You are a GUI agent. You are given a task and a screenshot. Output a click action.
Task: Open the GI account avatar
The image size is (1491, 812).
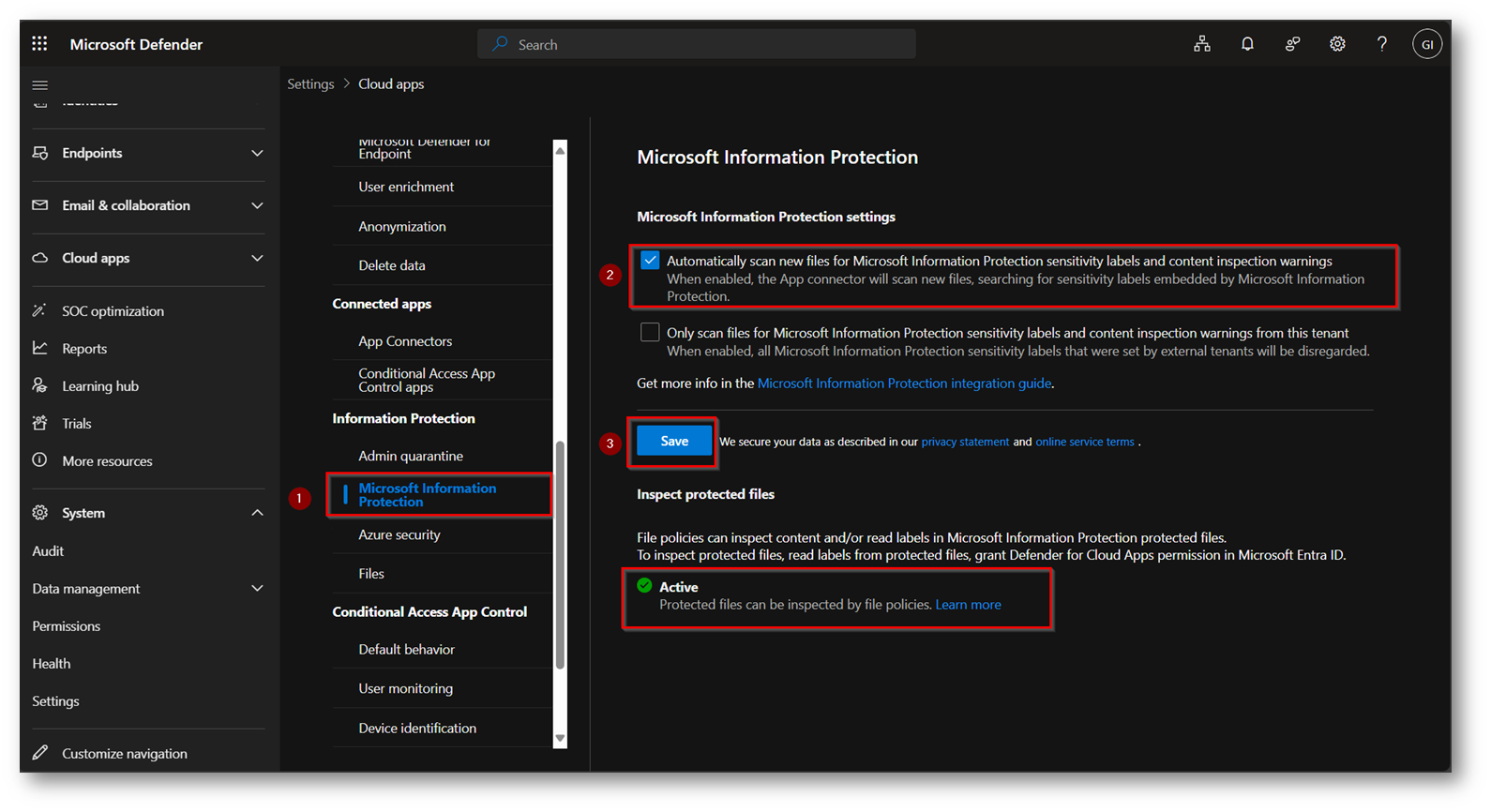[1426, 44]
